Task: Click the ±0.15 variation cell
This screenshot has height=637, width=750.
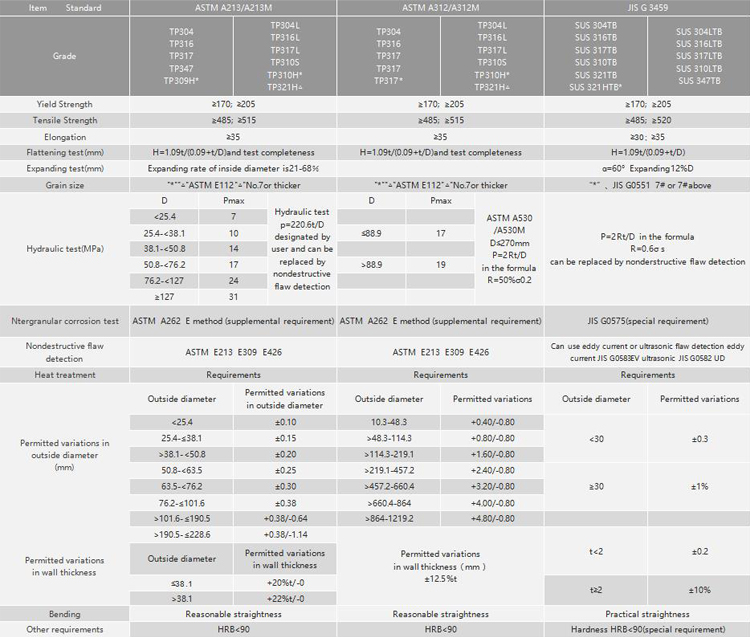Action: coord(285,438)
